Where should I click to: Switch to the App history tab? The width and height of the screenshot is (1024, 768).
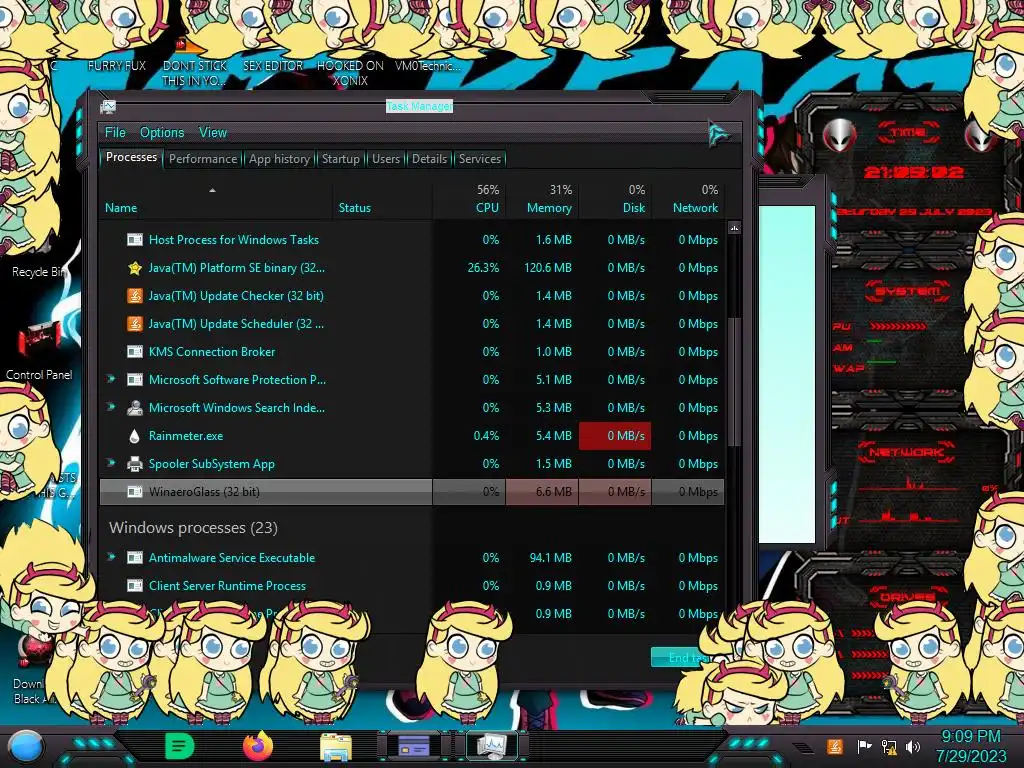pos(280,159)
